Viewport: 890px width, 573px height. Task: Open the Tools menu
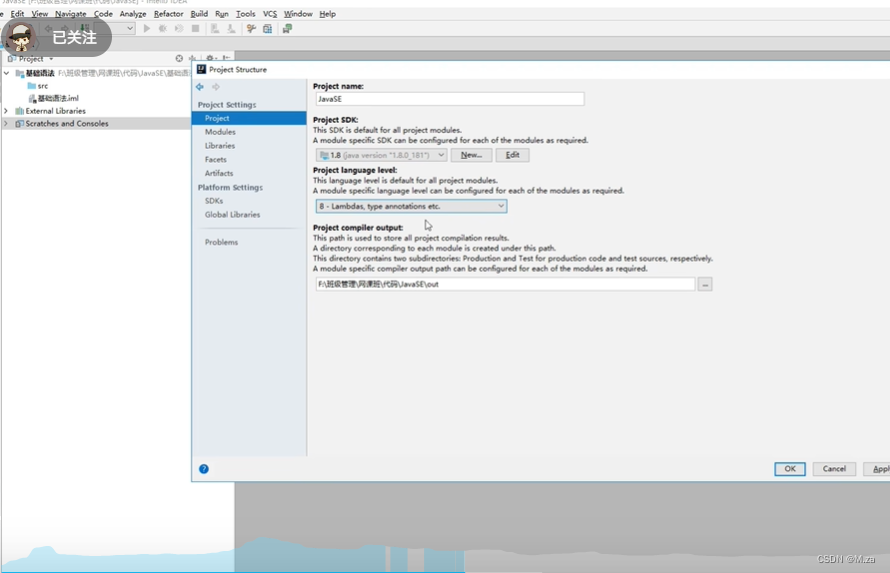click(245, 14)
